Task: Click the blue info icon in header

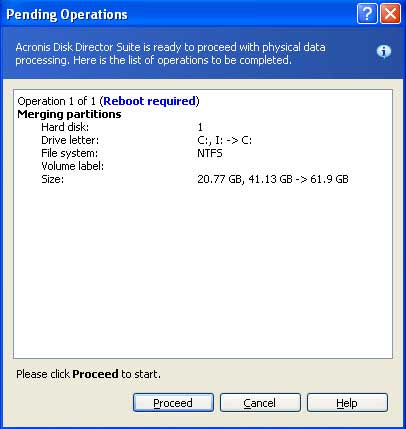Action: [384, 52]
